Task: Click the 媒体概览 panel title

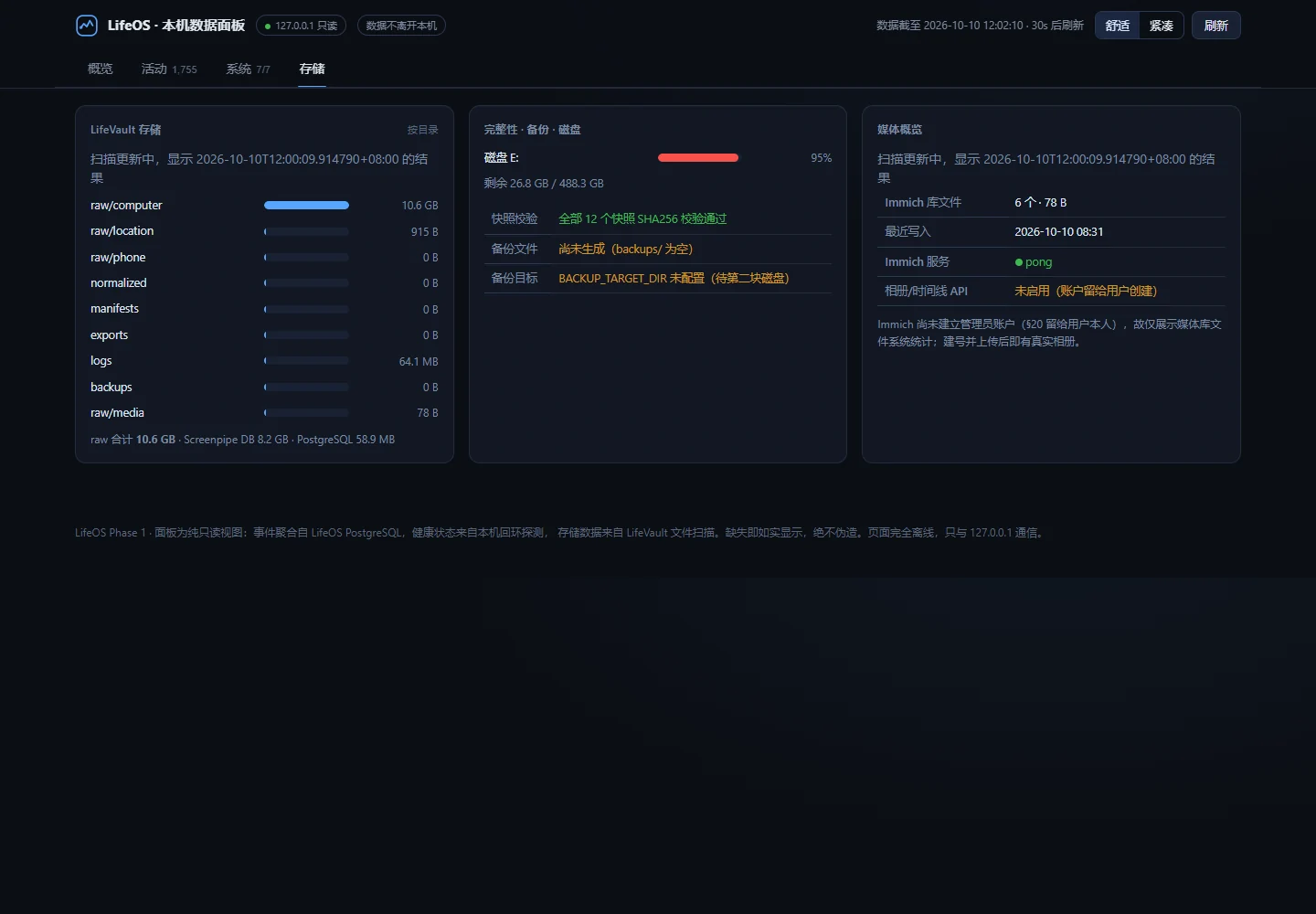Action: [900, 130]
